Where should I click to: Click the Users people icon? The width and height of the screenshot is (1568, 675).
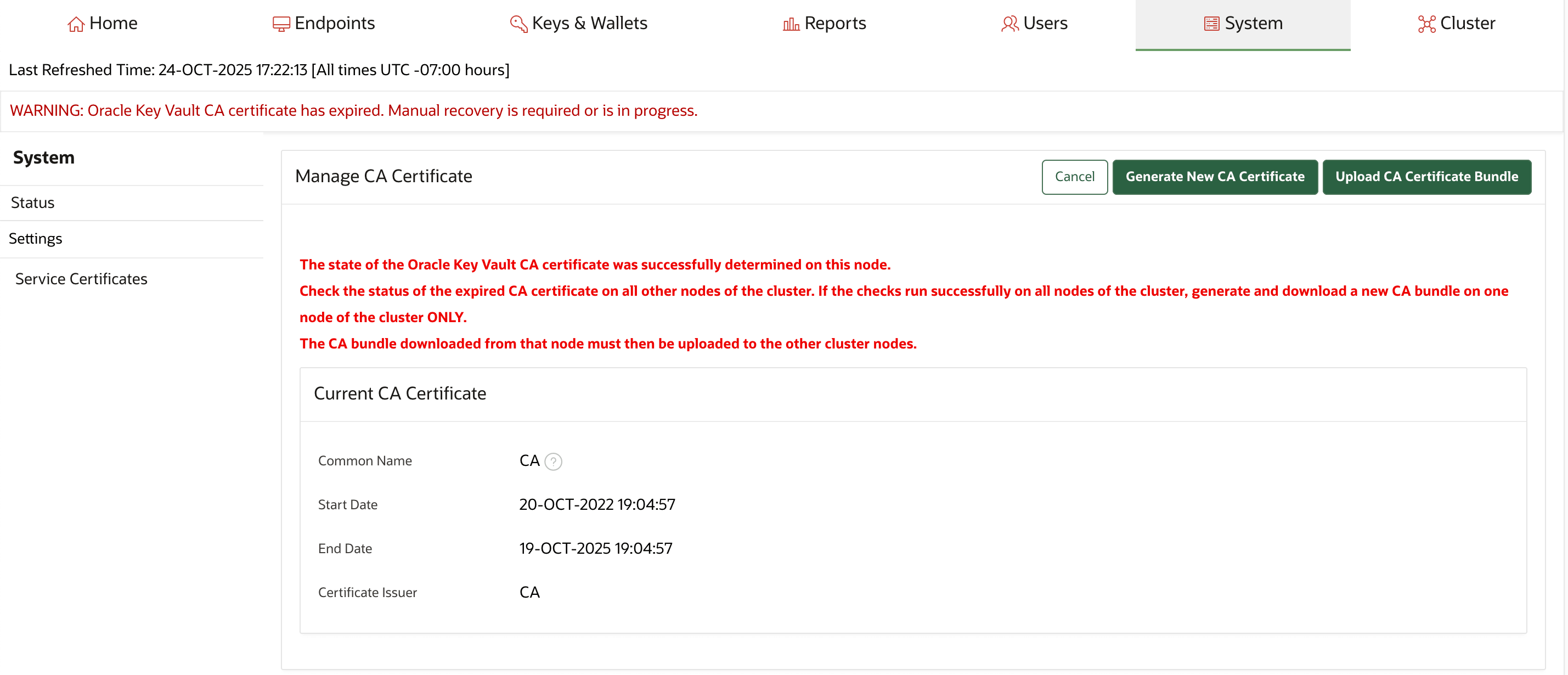pos(1009,23)
